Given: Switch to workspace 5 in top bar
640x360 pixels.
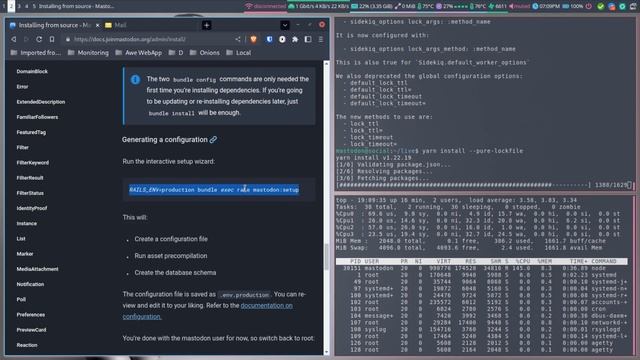Looking at the screenshot, I should point(34,6).
